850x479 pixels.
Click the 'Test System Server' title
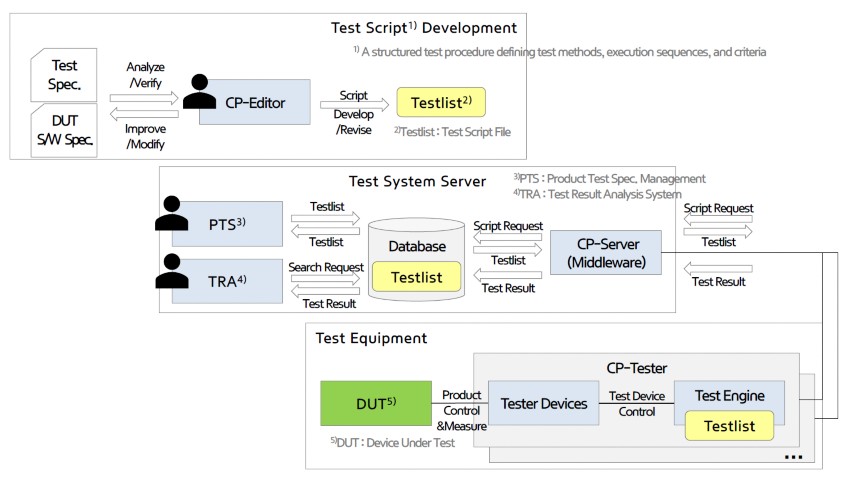coord(417,181)
